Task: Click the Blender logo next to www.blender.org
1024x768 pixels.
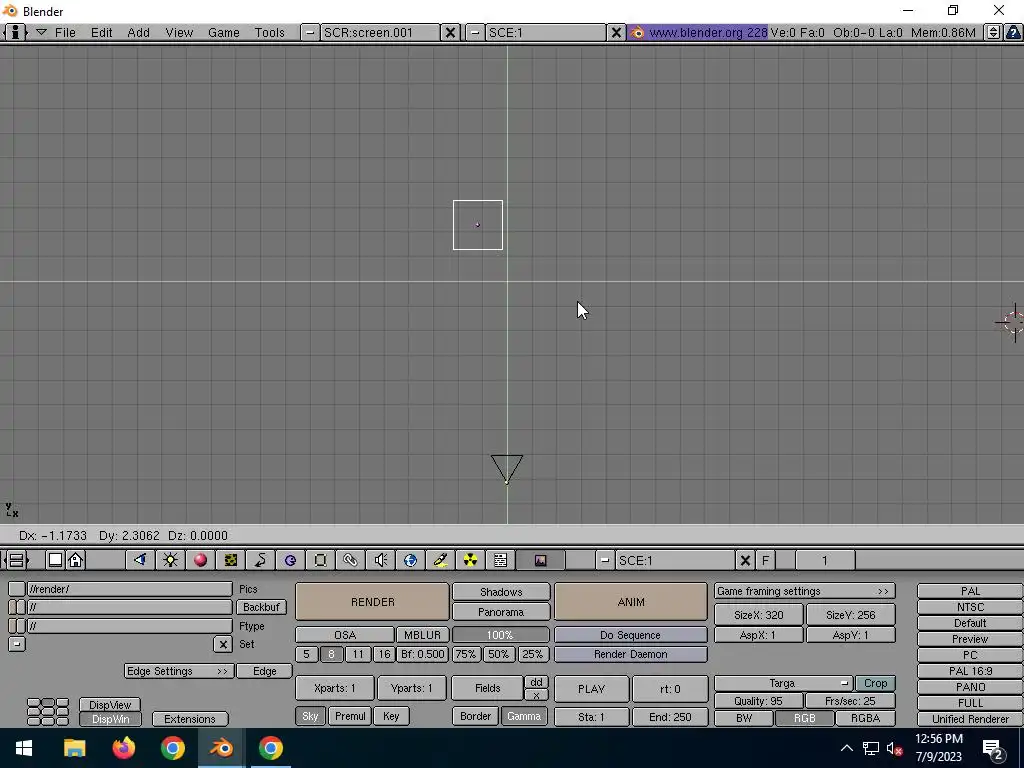Action: coord(637,32)
